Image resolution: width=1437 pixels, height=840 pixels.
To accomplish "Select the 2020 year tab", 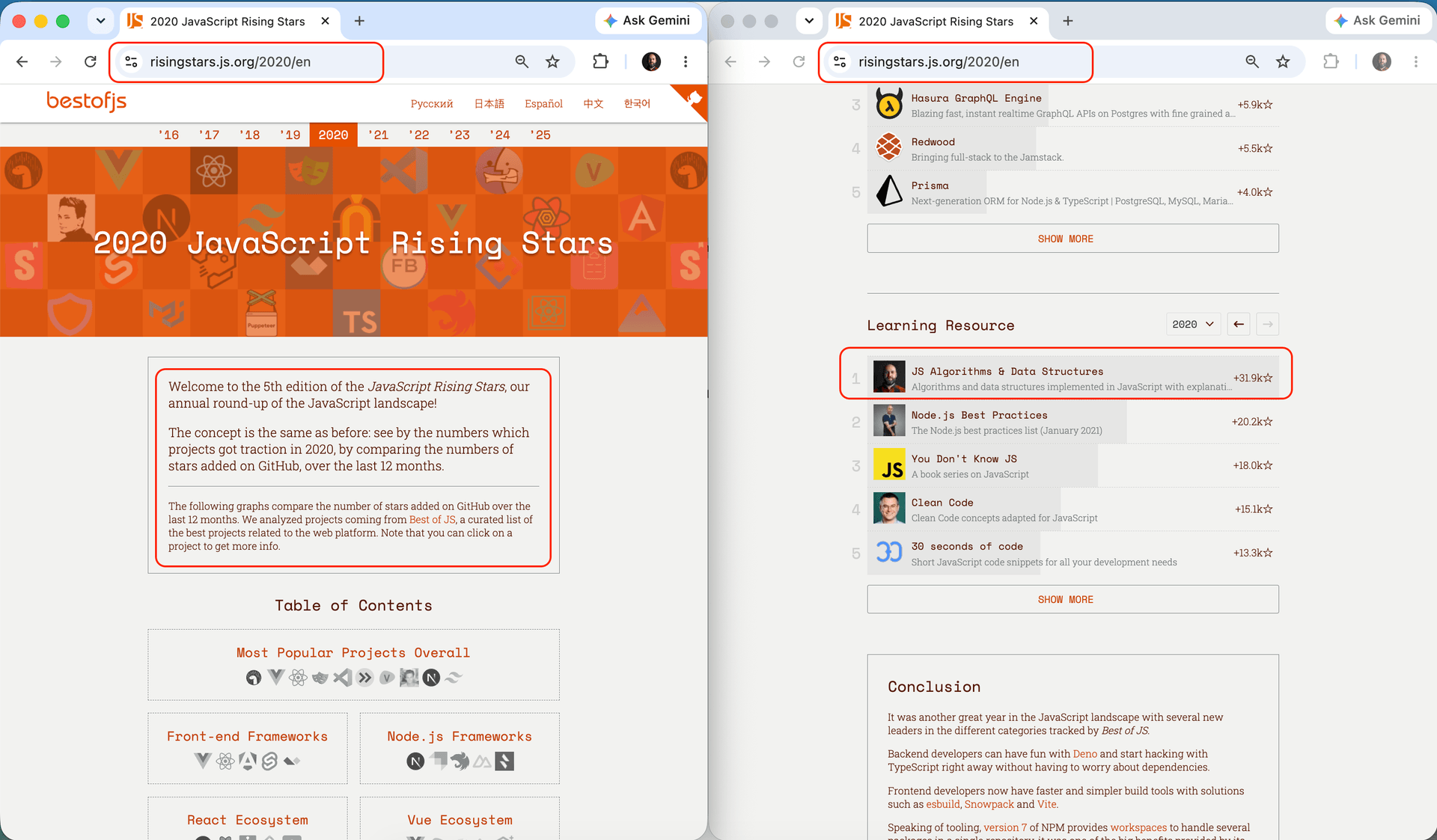I will [x=333, y=135].
